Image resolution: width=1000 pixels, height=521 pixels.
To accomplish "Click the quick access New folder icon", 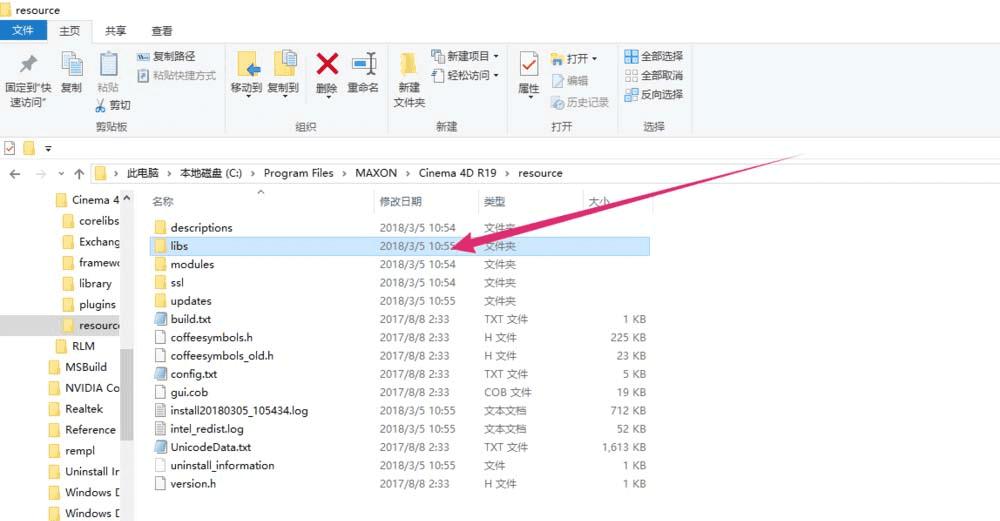I will click(x=29, y=148).
